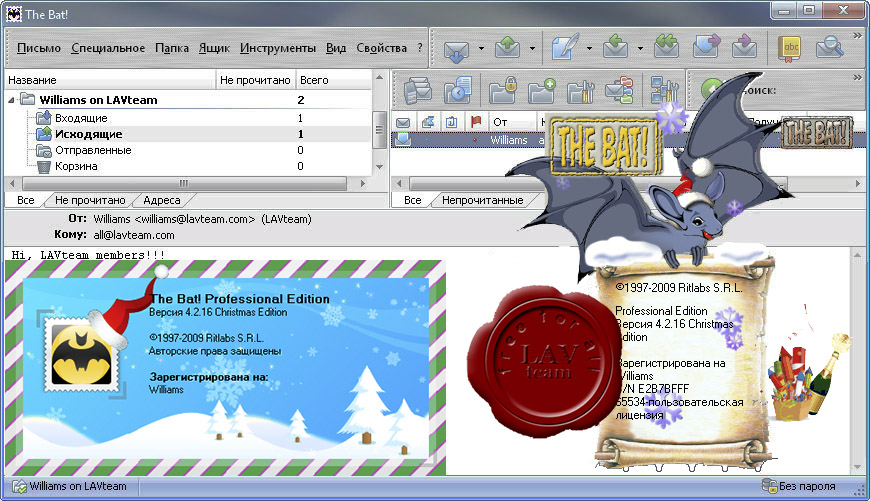Click the stacked envelopes mailbox icon
Image resolution: width=870 pixels, height=501 pixels.
(417, 90)
